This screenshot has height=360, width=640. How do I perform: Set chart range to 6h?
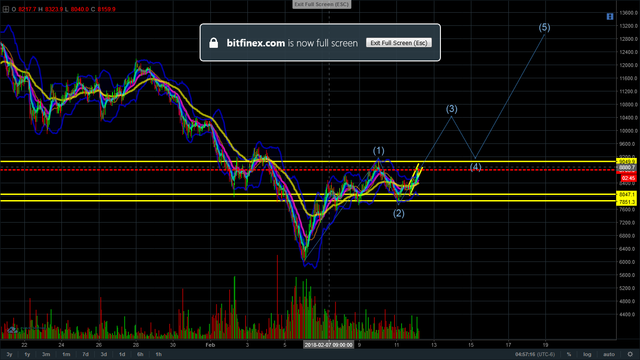(140, 354)
